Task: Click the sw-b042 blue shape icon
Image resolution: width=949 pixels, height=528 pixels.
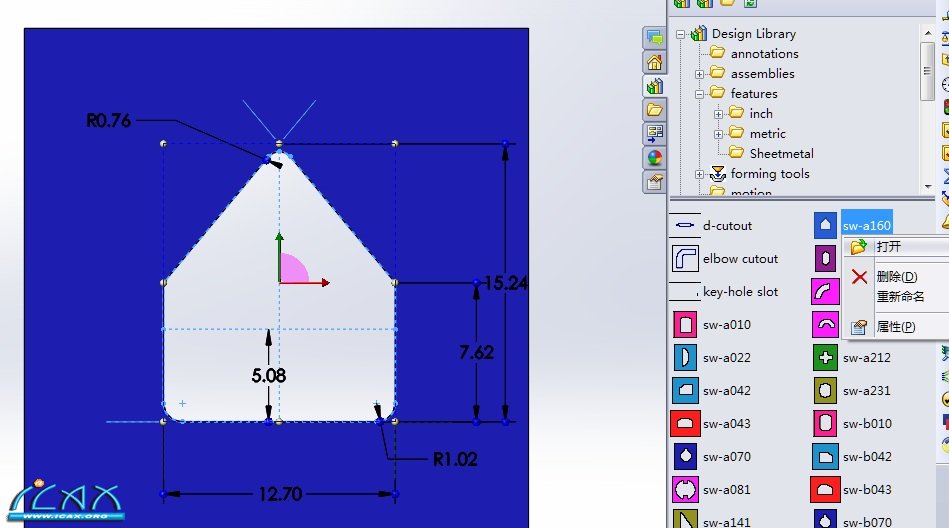Action: [825, 457]
